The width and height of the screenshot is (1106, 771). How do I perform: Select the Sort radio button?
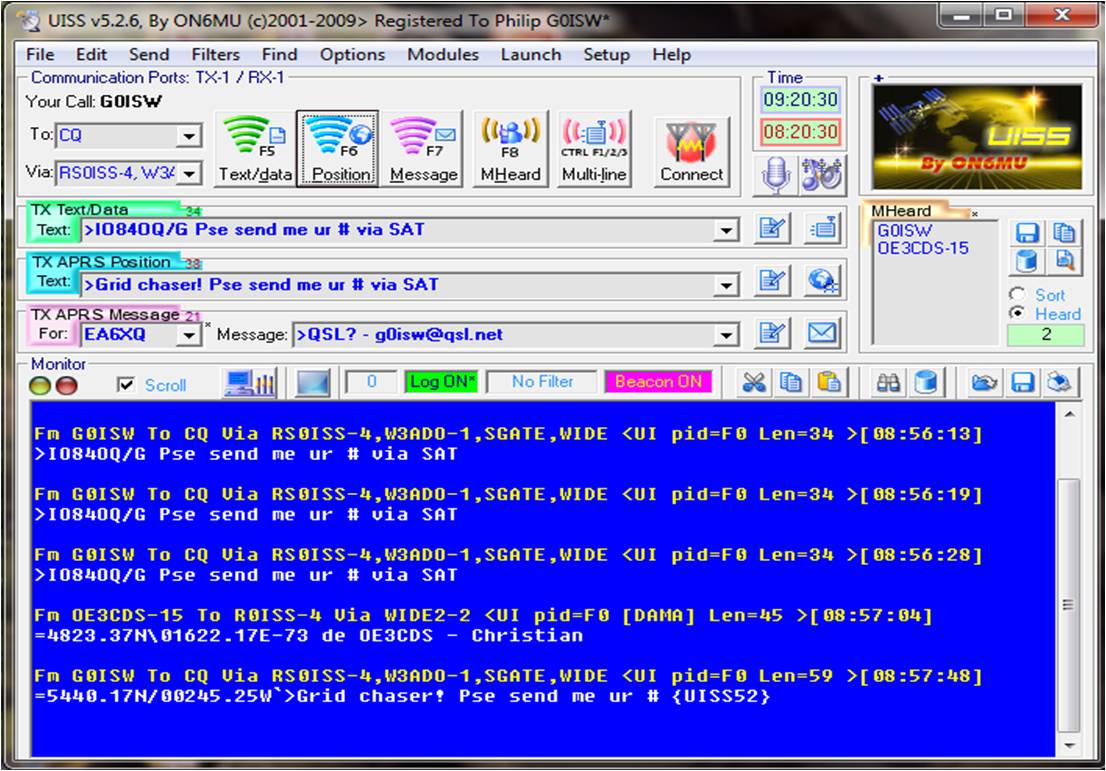tap(1017, 293)
